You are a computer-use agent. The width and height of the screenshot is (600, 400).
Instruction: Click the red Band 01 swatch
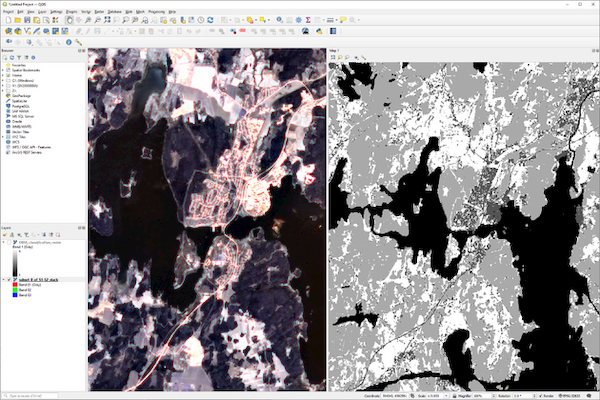[x=15, y=285]
